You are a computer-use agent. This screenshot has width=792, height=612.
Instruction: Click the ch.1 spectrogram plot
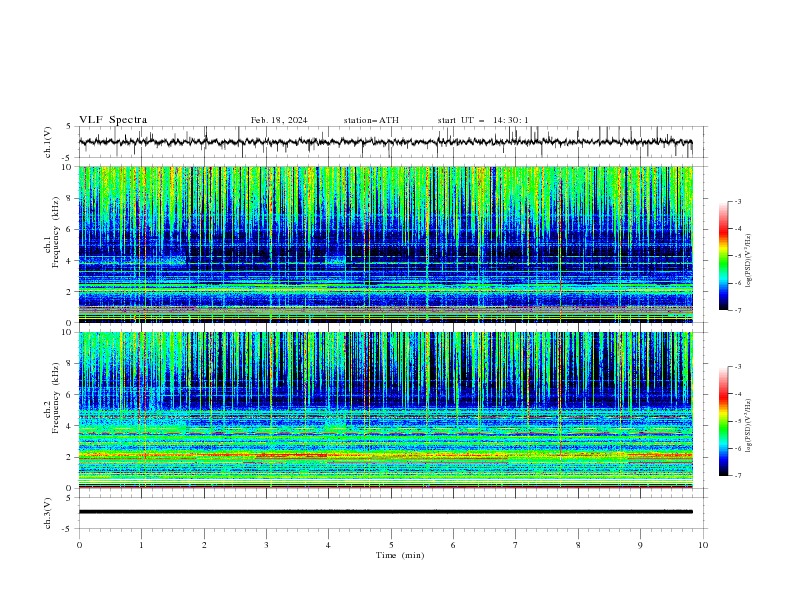[x=386, y=244]
